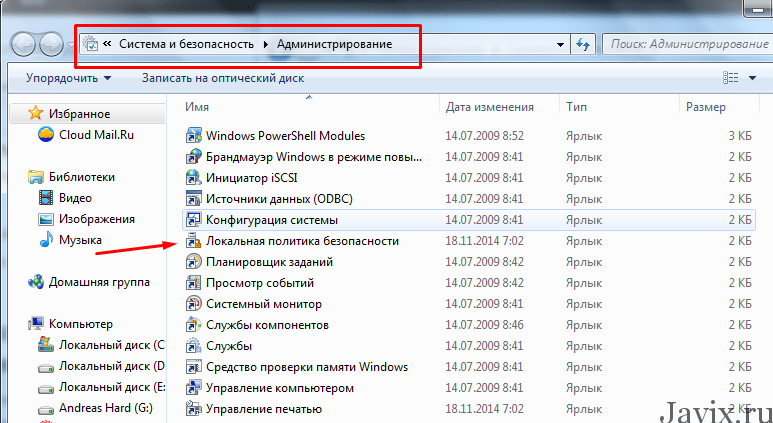773x423 pixels.
Task: Select Системный монитор name text
Action: click(264, 304)
